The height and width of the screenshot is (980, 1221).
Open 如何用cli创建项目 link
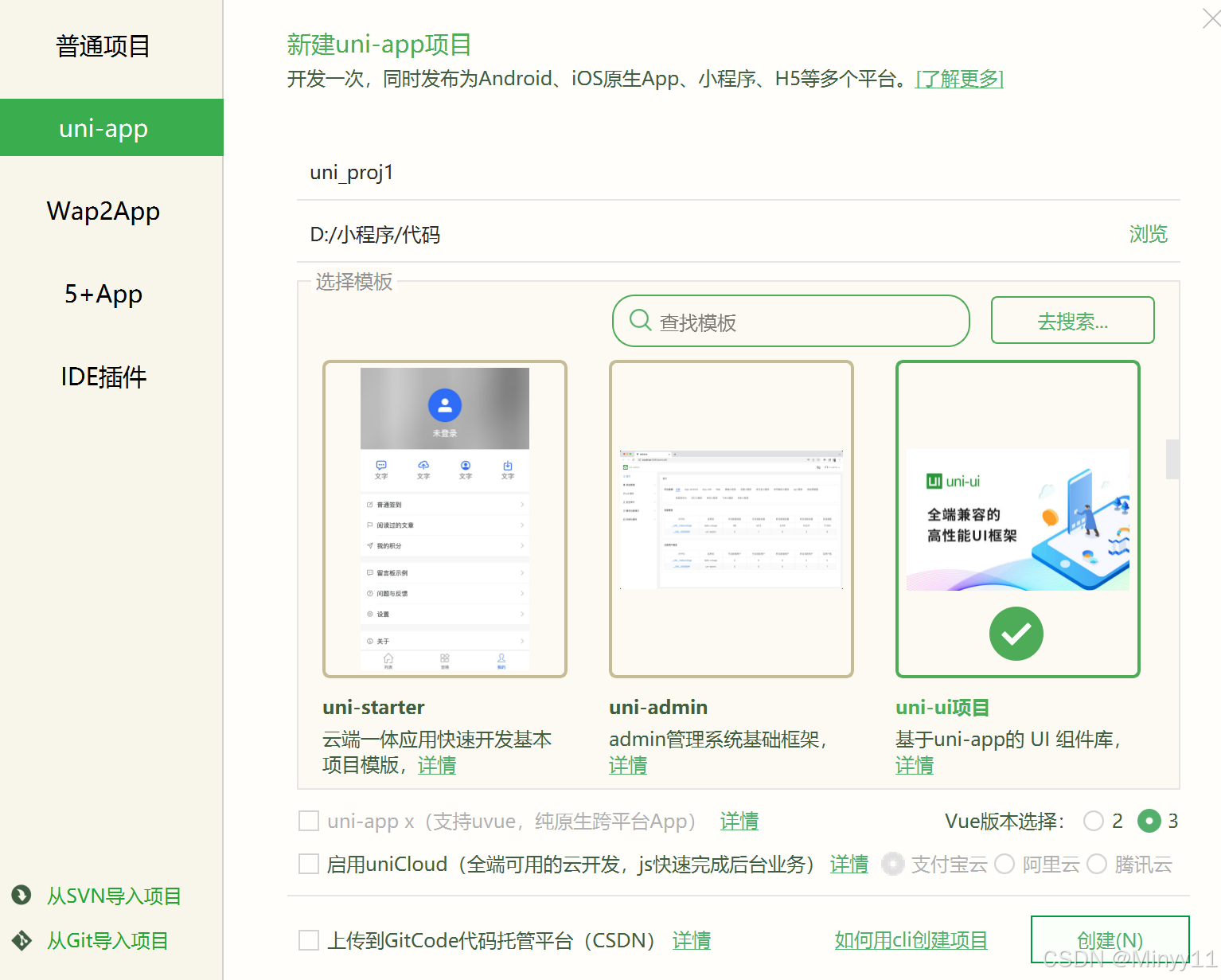tap(911, 940)
